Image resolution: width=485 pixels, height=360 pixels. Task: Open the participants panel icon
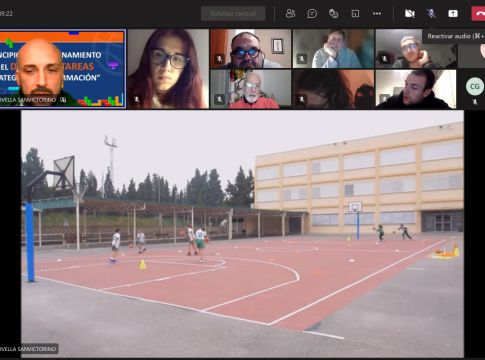(x=290, y=13)
